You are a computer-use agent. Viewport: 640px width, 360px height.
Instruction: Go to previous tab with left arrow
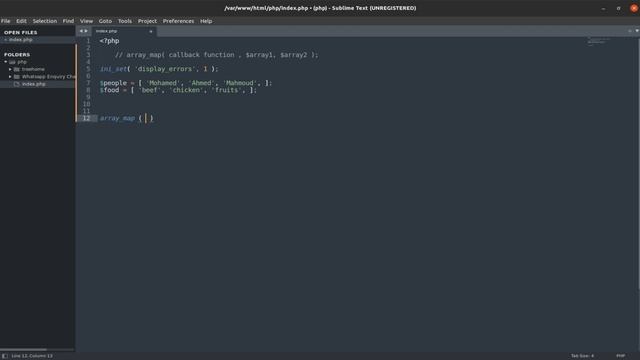pyautogui.click(x=81, y=31)
